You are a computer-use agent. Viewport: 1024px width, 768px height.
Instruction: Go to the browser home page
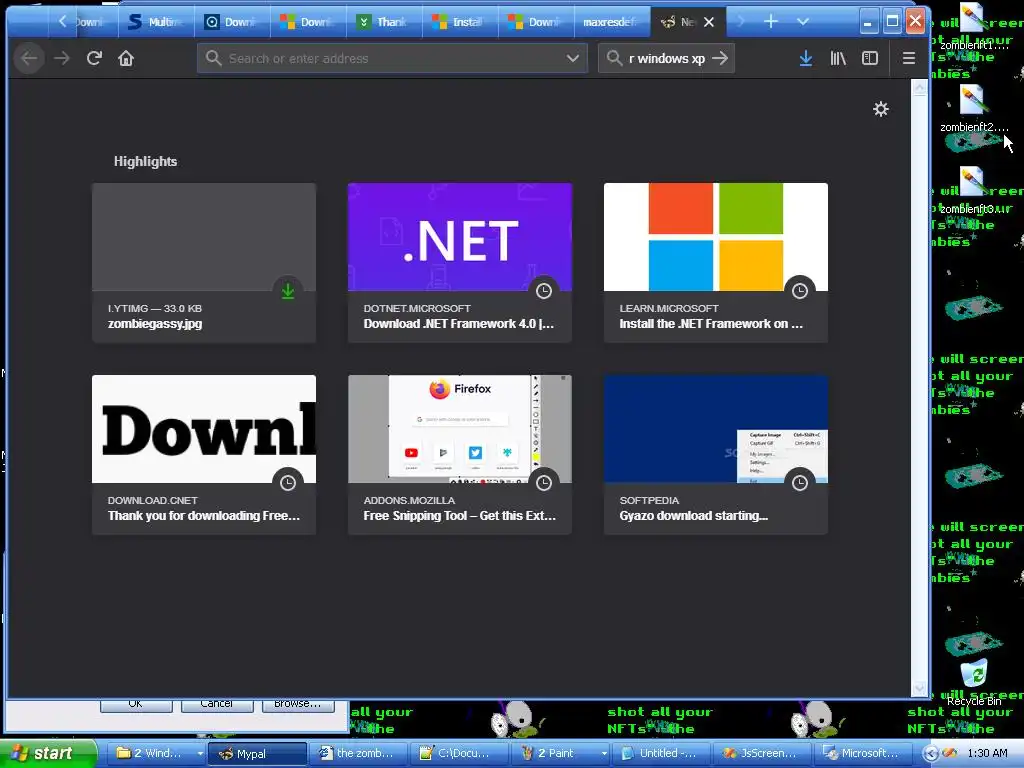pos(126,58)
